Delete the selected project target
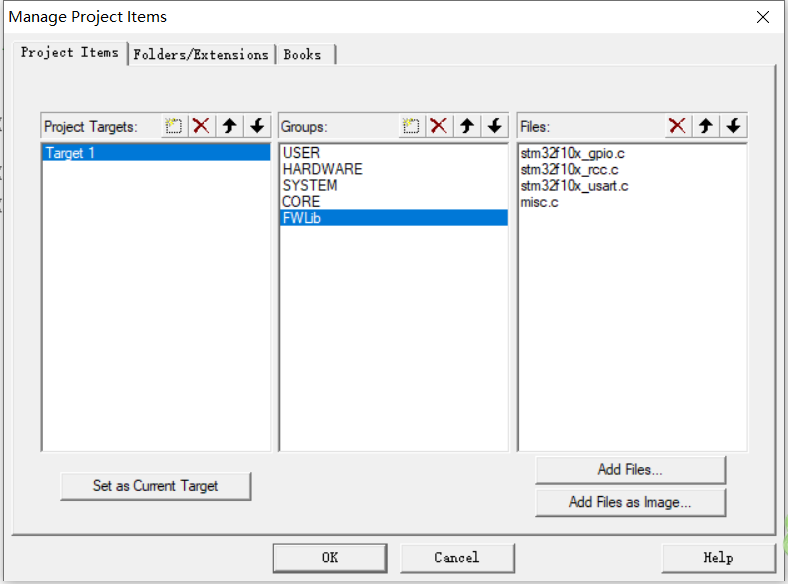The width and height of the screenshot is (788, 584). coord(202,126)
